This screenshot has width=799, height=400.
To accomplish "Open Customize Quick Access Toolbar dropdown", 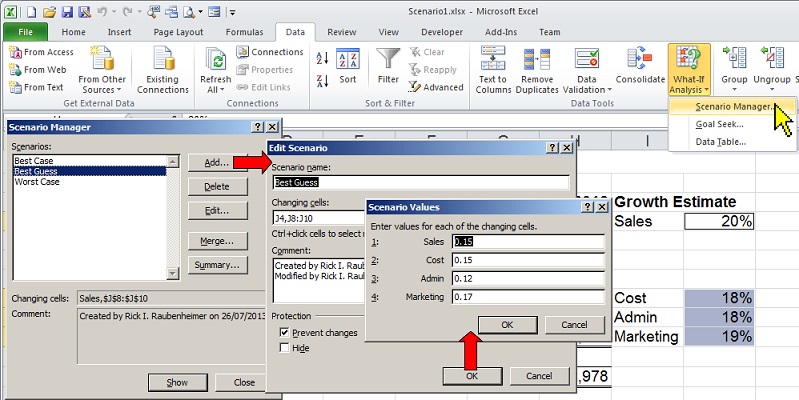I will pos(232,11).
